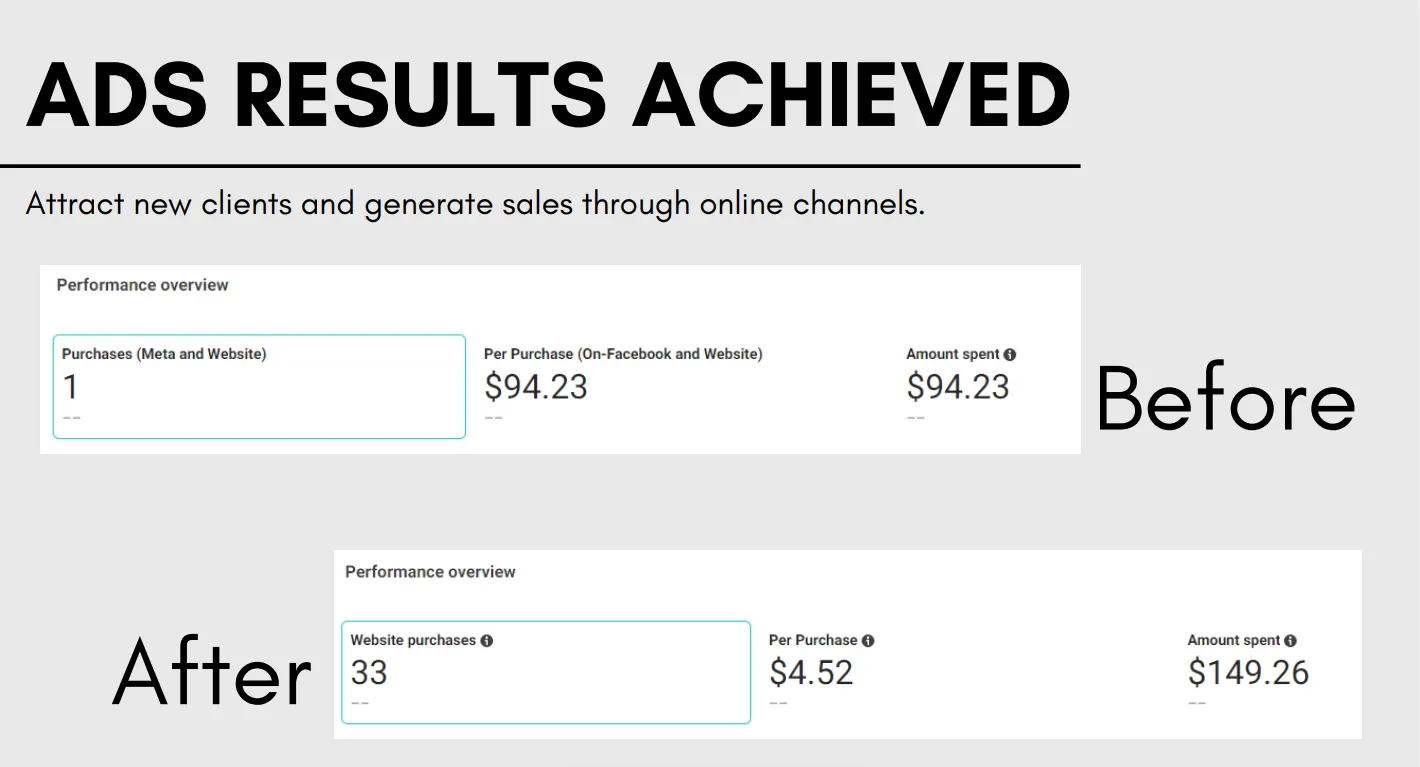Select the $149.26 Amount spent figure
Screen dimensions: 1420x767
pyautogui.click(x=1248, y=673)
